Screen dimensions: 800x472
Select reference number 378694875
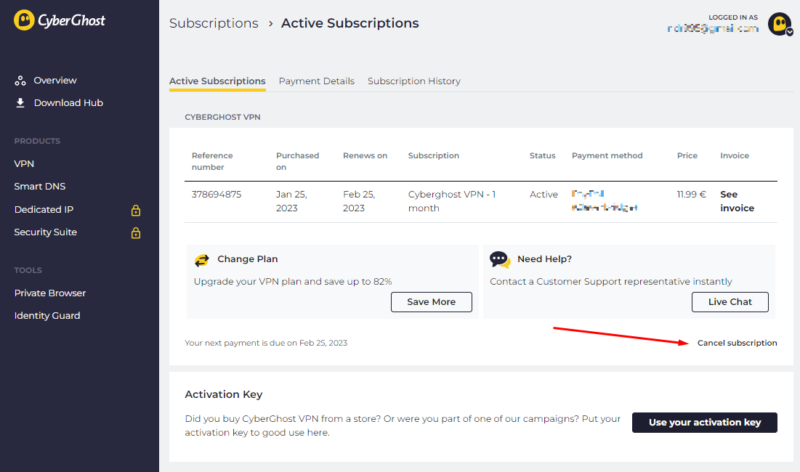216,194
